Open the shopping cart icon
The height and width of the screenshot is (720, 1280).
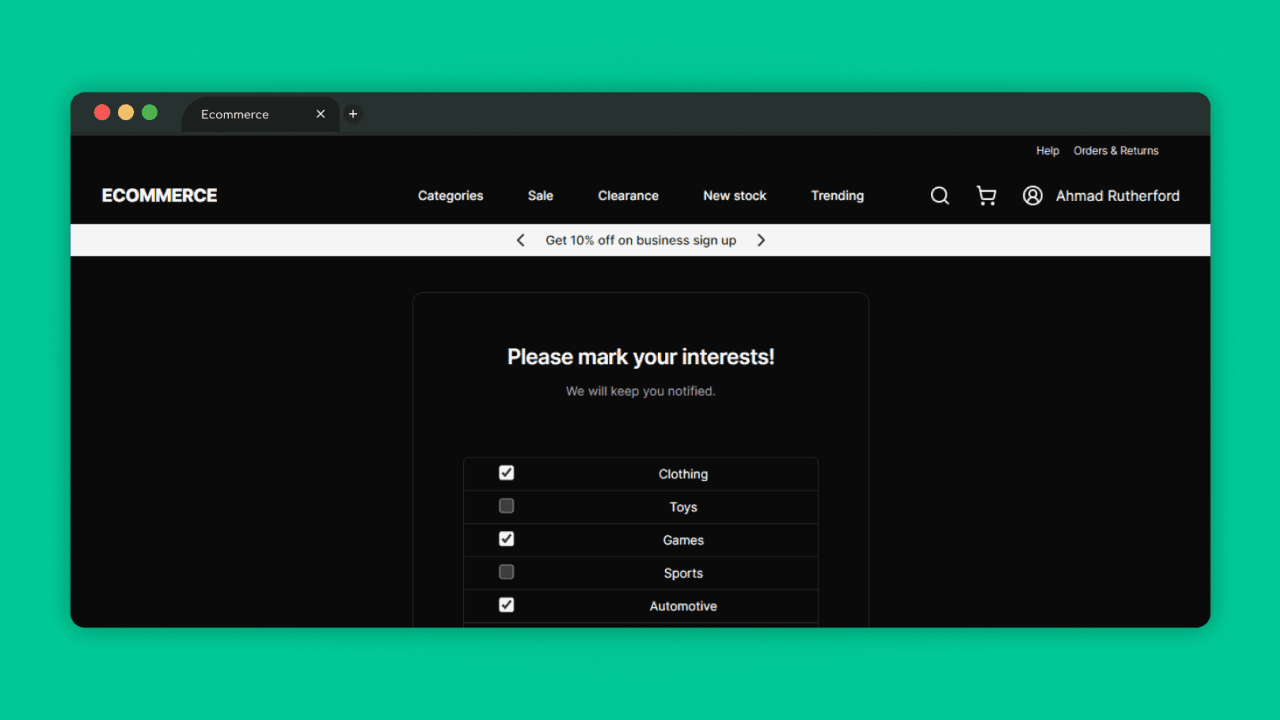[x=986, y=195]
